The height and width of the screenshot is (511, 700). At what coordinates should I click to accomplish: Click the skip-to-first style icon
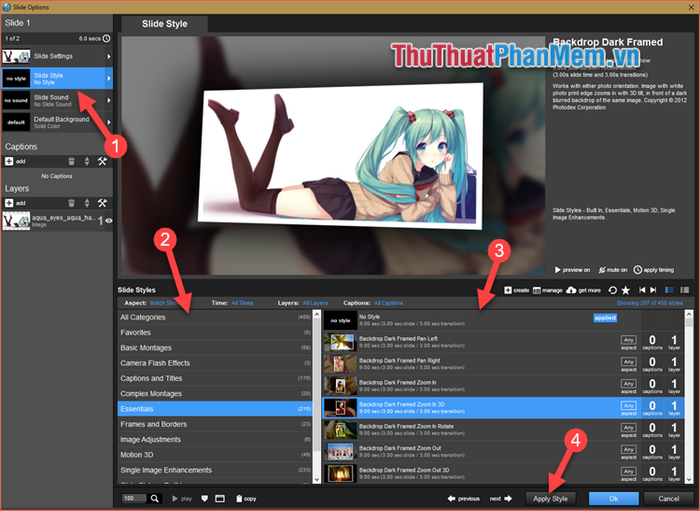coord(642,290)
